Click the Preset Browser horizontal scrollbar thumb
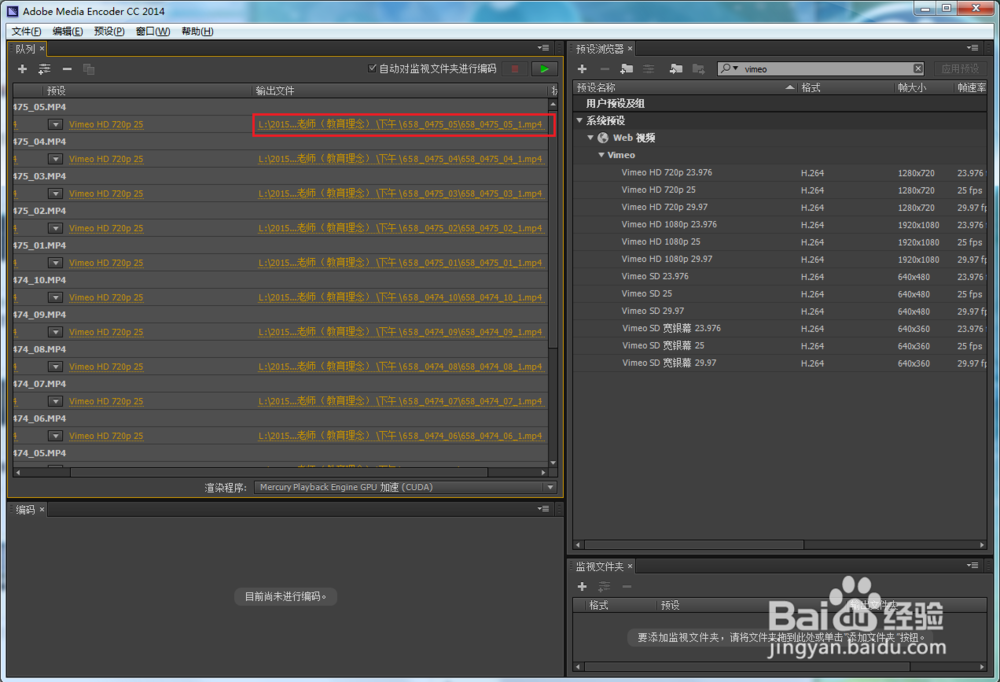 click(x=694, y=545)
